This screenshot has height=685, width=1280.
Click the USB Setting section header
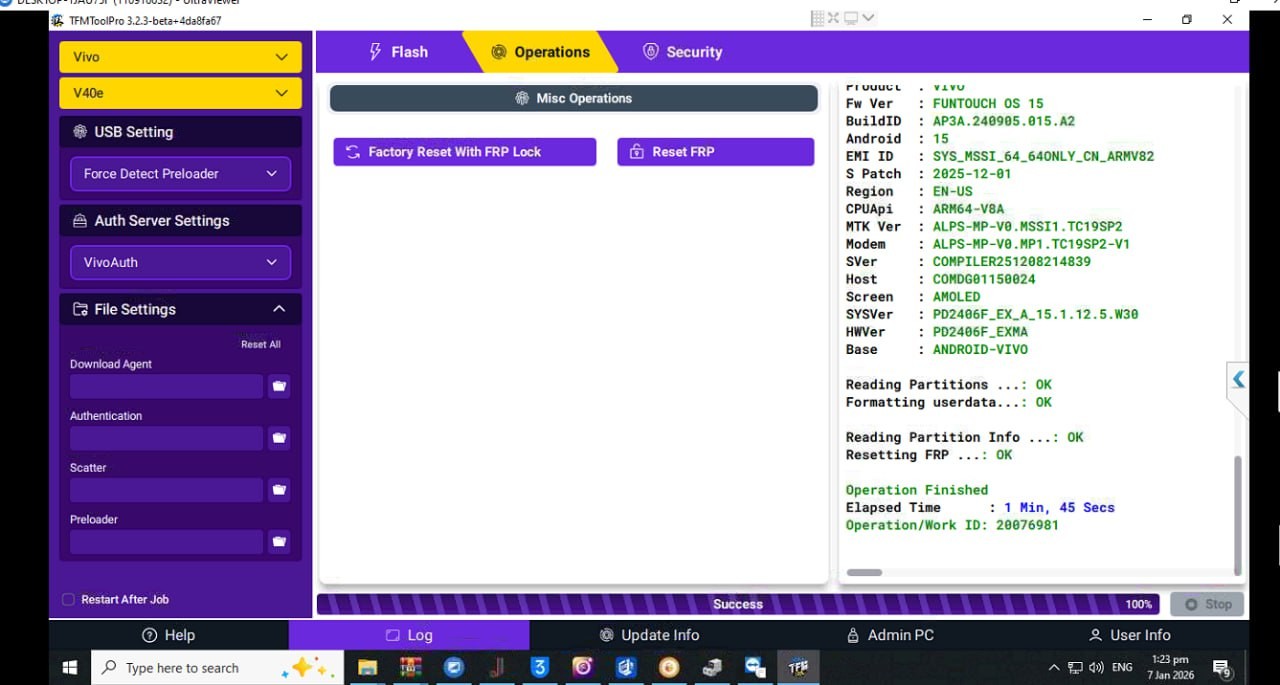(x=180, y=132)
